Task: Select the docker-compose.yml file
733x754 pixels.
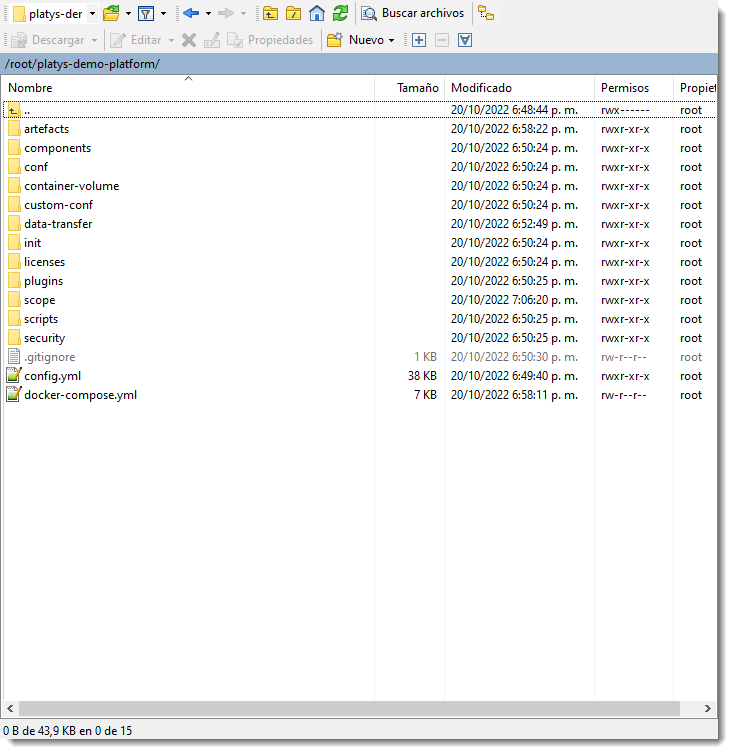Action: coord(80,395)
